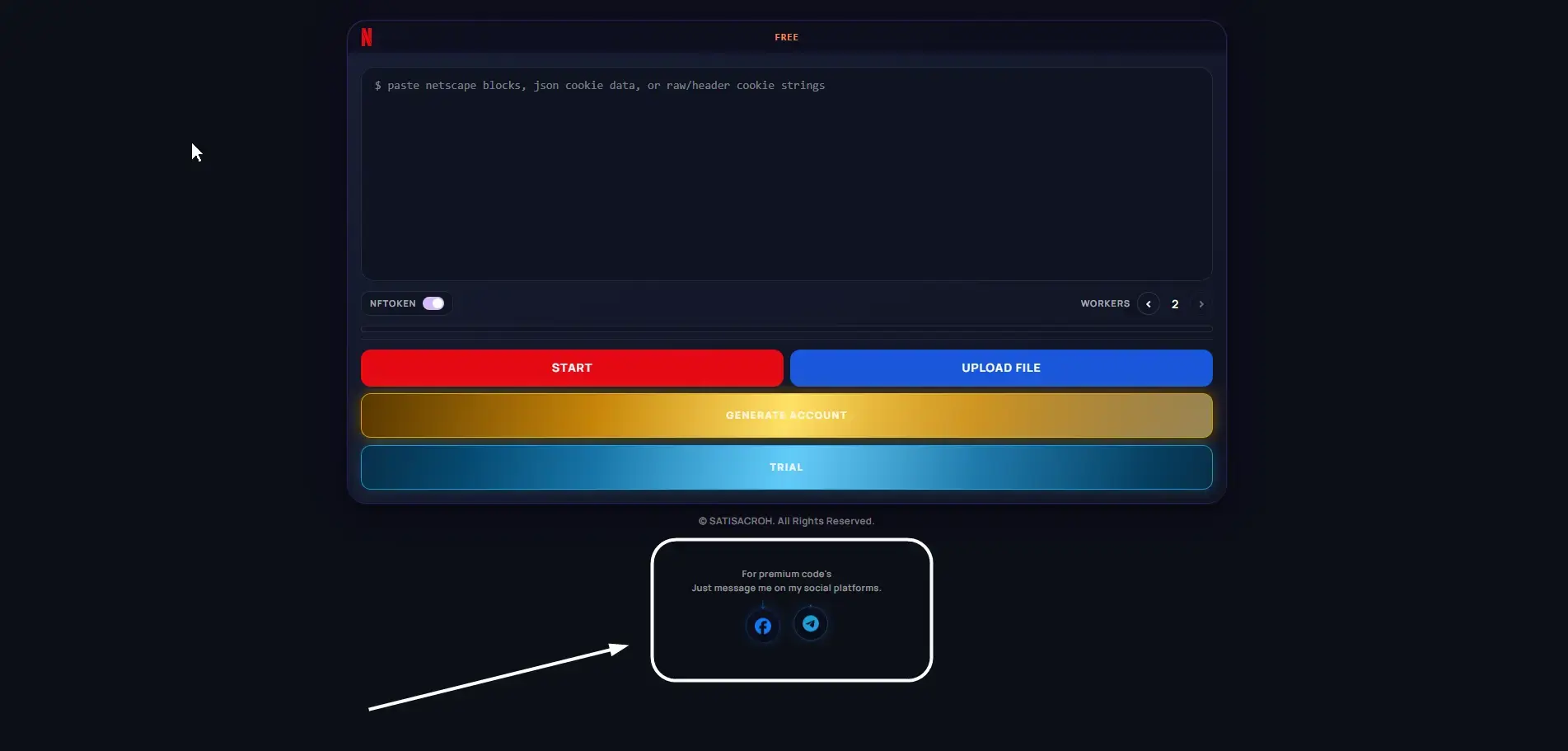Click the gold GENERATE ACCOUNT button
Image resolution: width=1568 pixels, height=751 pixels.
pyautogui.click(x=787, y=415)
